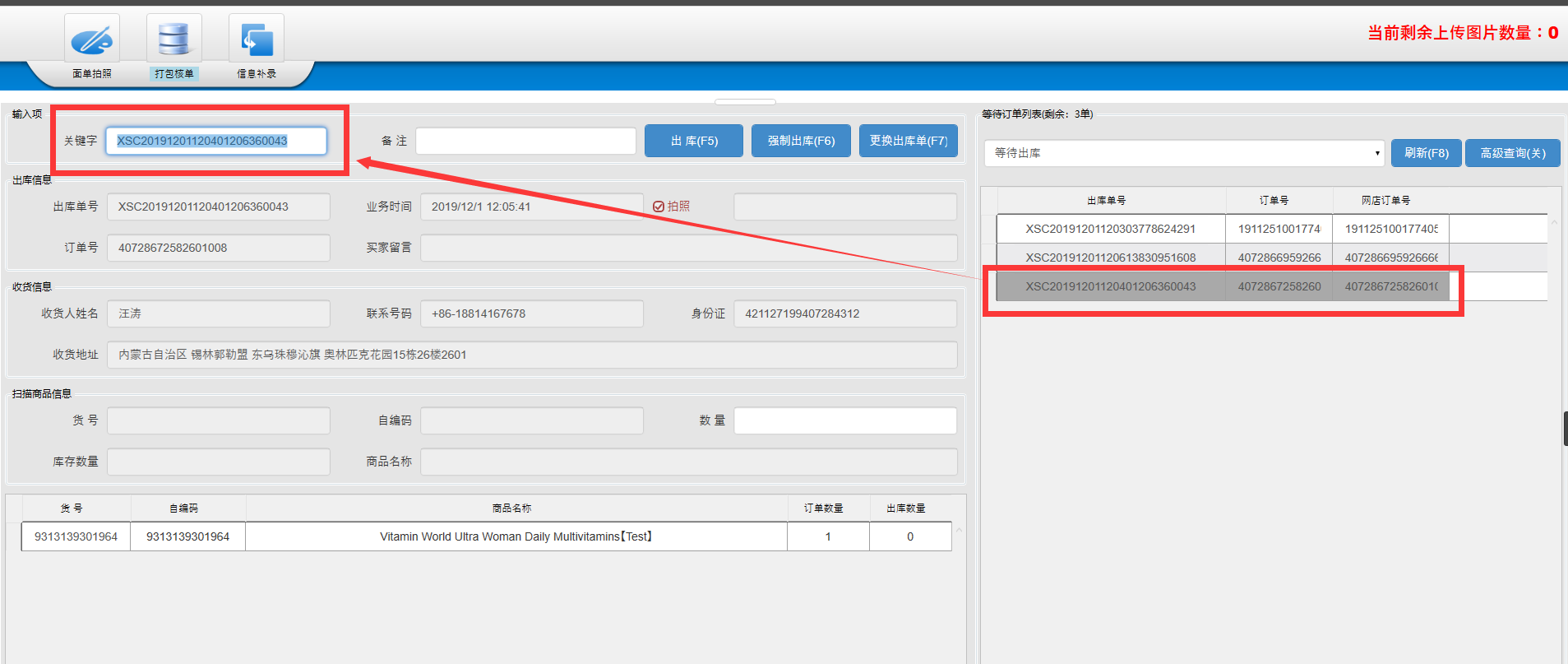Click the 网店订单号 column header
The width and height of the screenshot is (1568, 664).
[1385, 201]
